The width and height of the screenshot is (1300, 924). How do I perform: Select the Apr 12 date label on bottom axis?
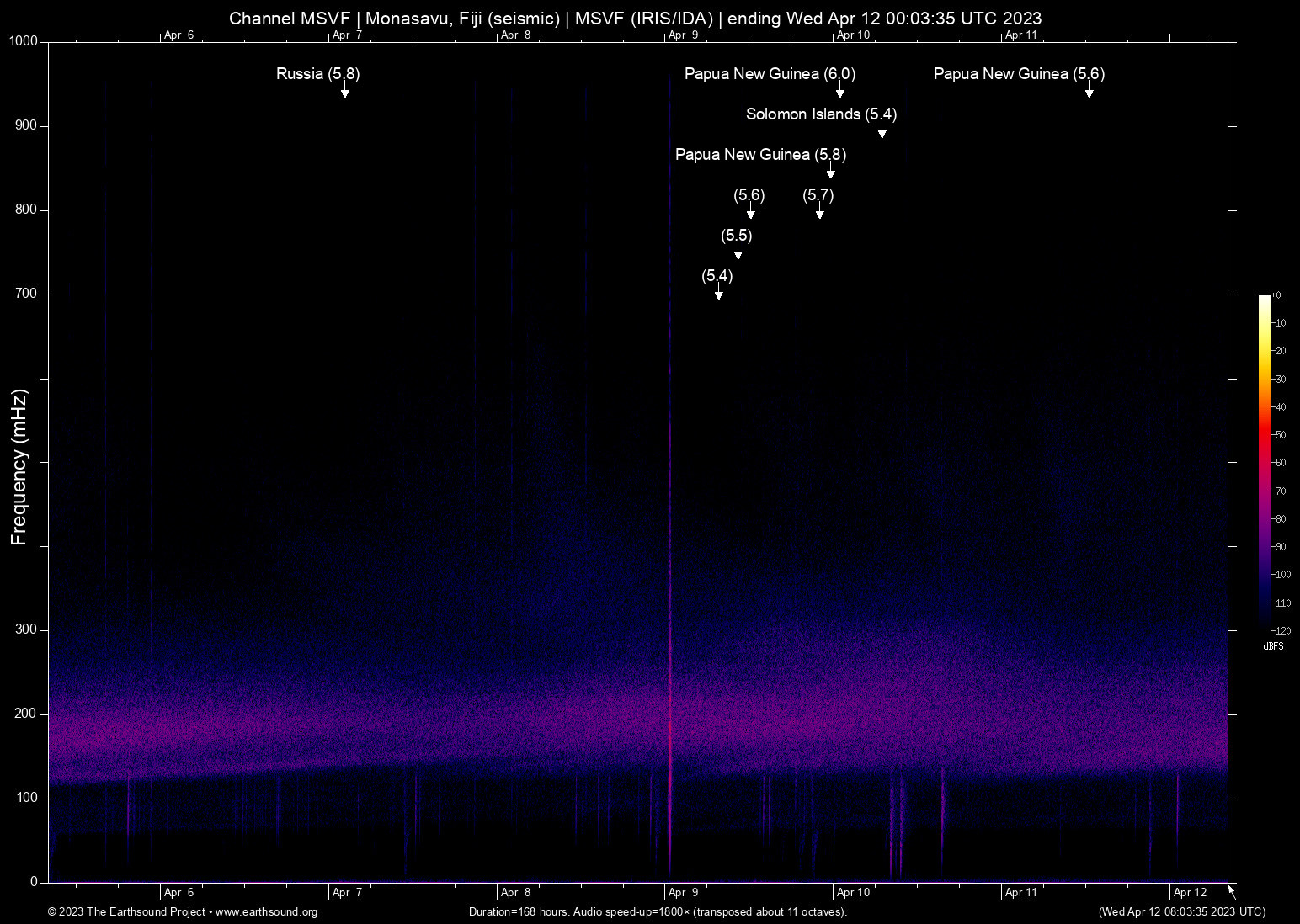(1188, 891)
